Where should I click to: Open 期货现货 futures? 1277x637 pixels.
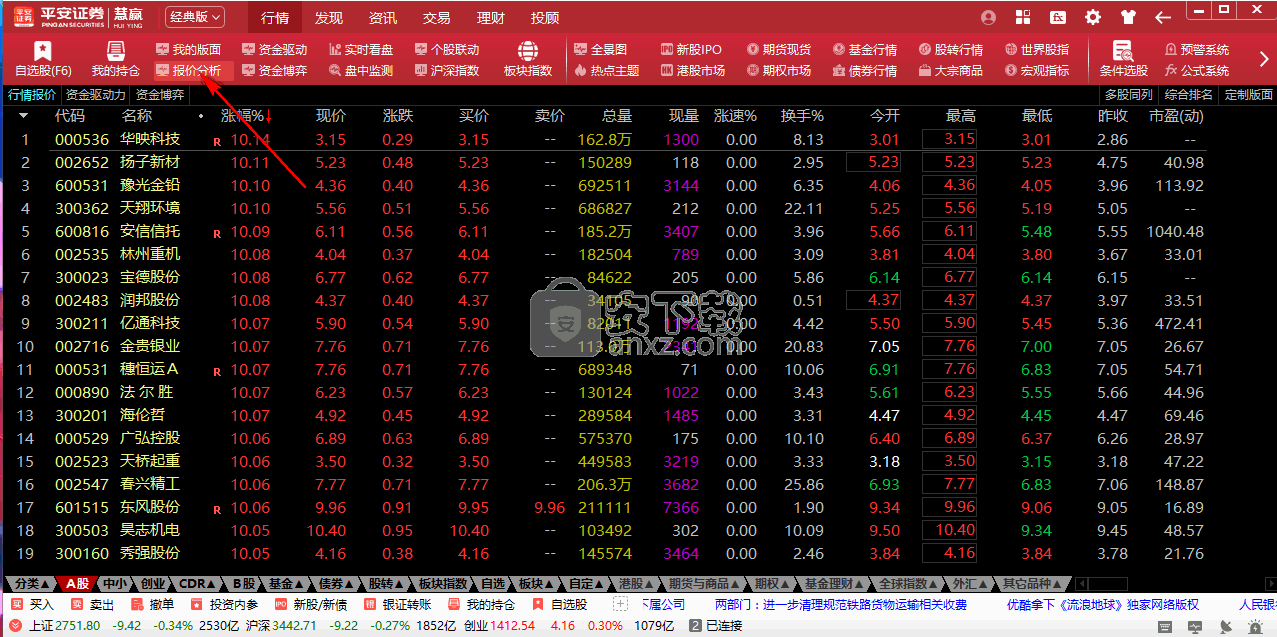pyautogui.click(x=778, y=49)
